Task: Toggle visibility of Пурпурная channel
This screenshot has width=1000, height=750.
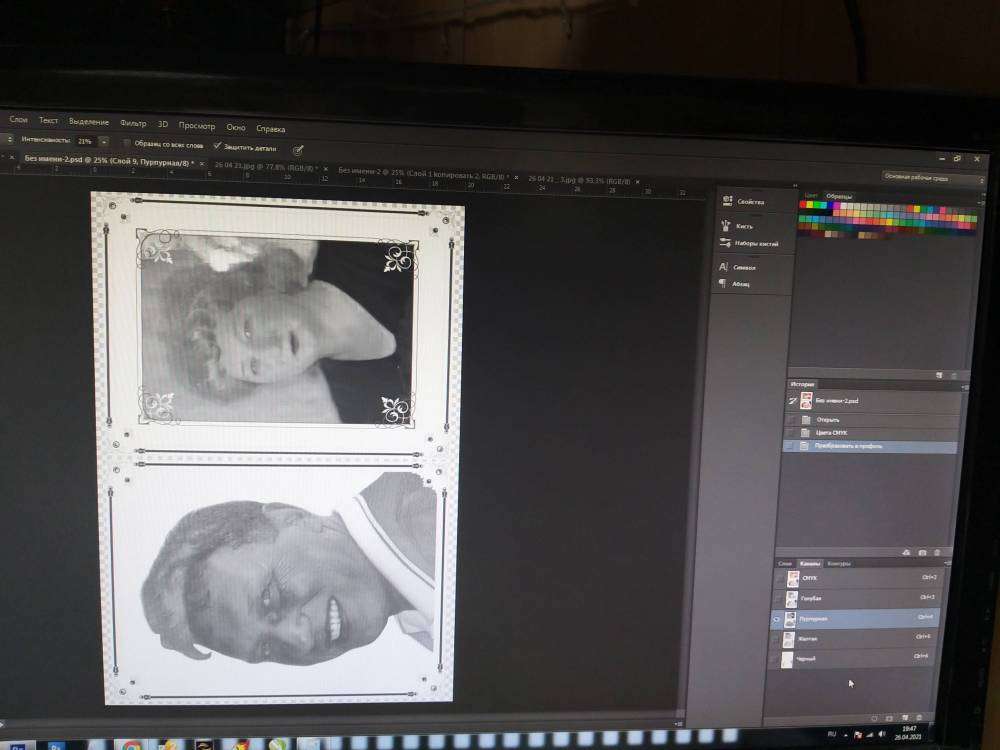Action: point(777,620)
